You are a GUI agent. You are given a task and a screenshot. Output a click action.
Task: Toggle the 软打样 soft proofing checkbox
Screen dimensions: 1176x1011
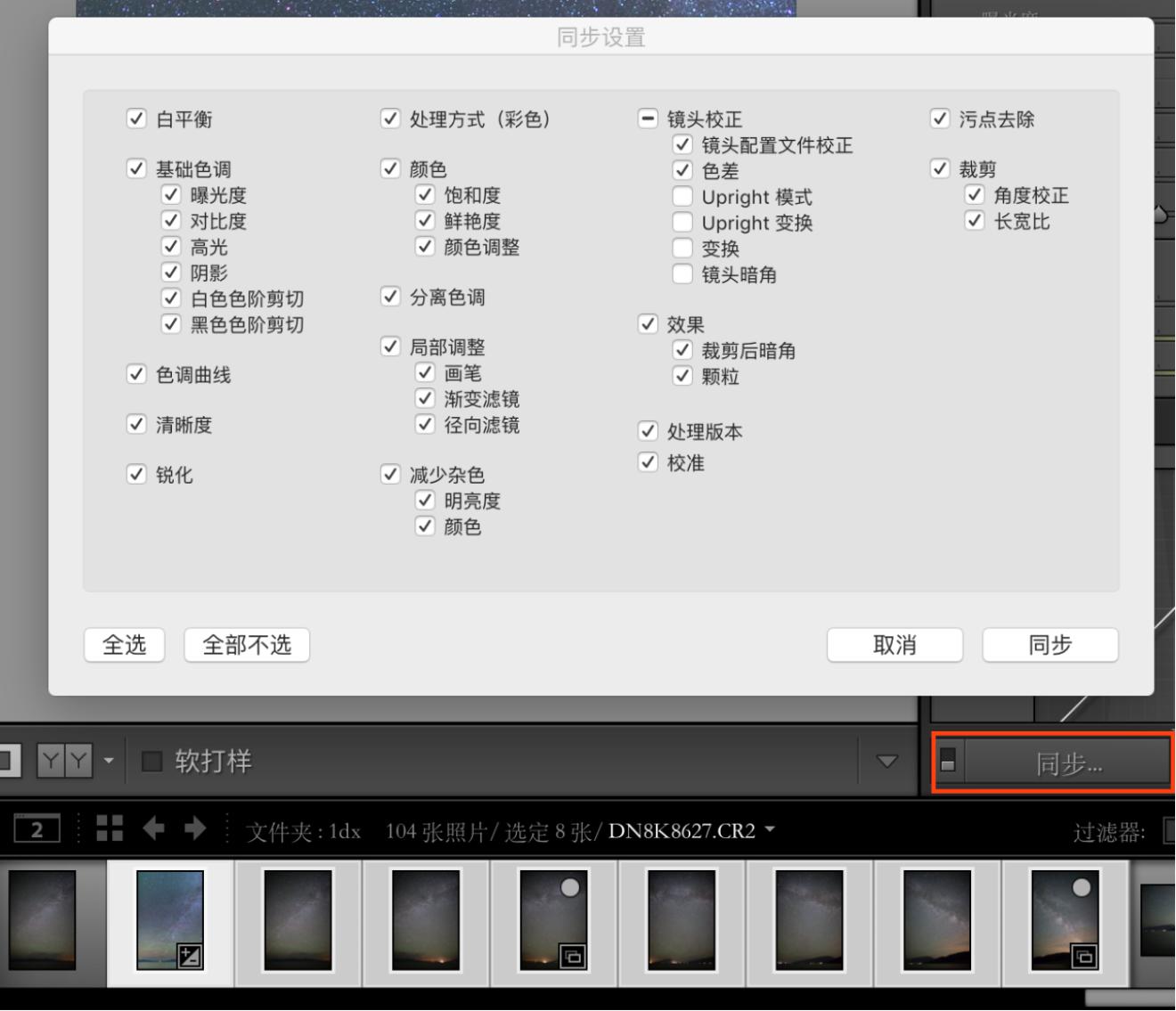pos(152,761)
